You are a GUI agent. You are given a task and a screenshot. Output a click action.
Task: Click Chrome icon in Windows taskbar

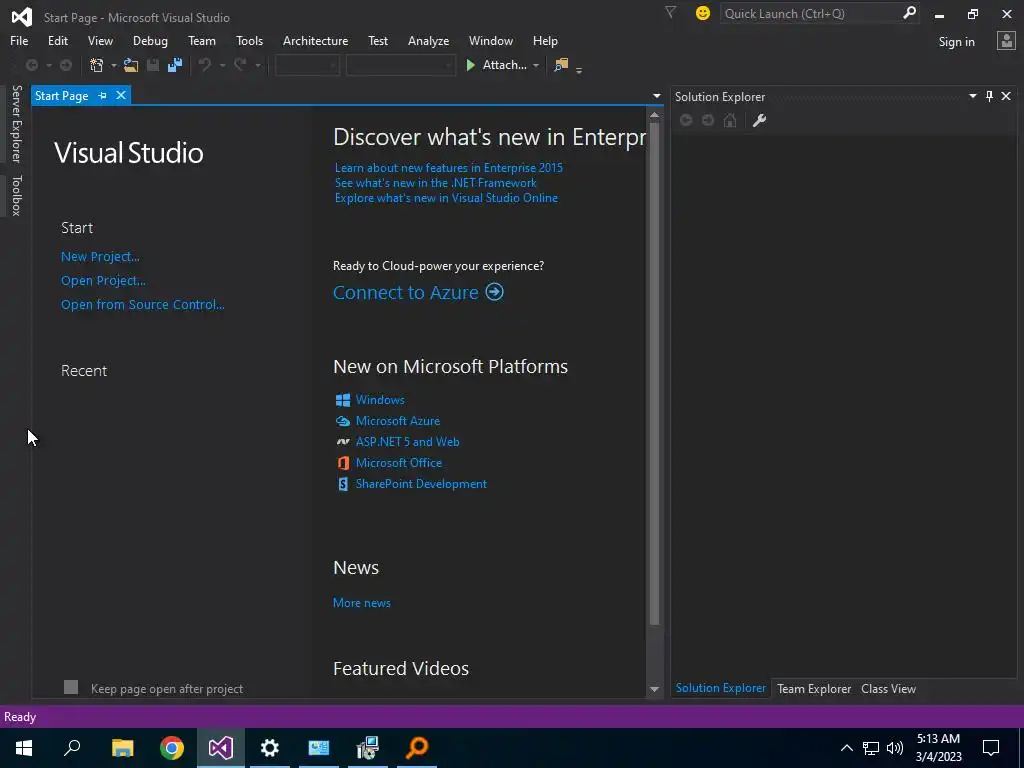(172, 748)
